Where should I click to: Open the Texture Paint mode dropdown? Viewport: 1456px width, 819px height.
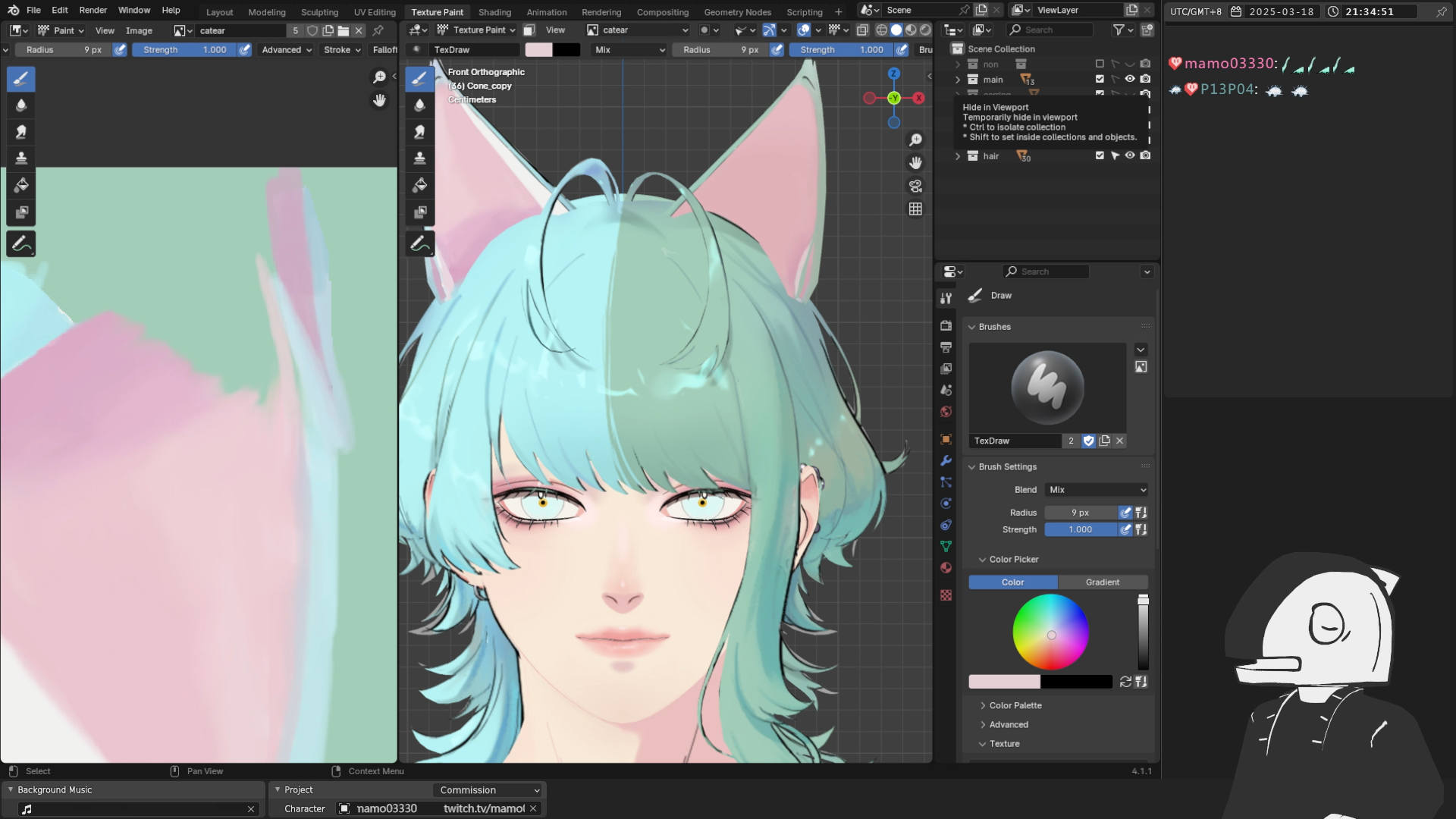[476, 30]
